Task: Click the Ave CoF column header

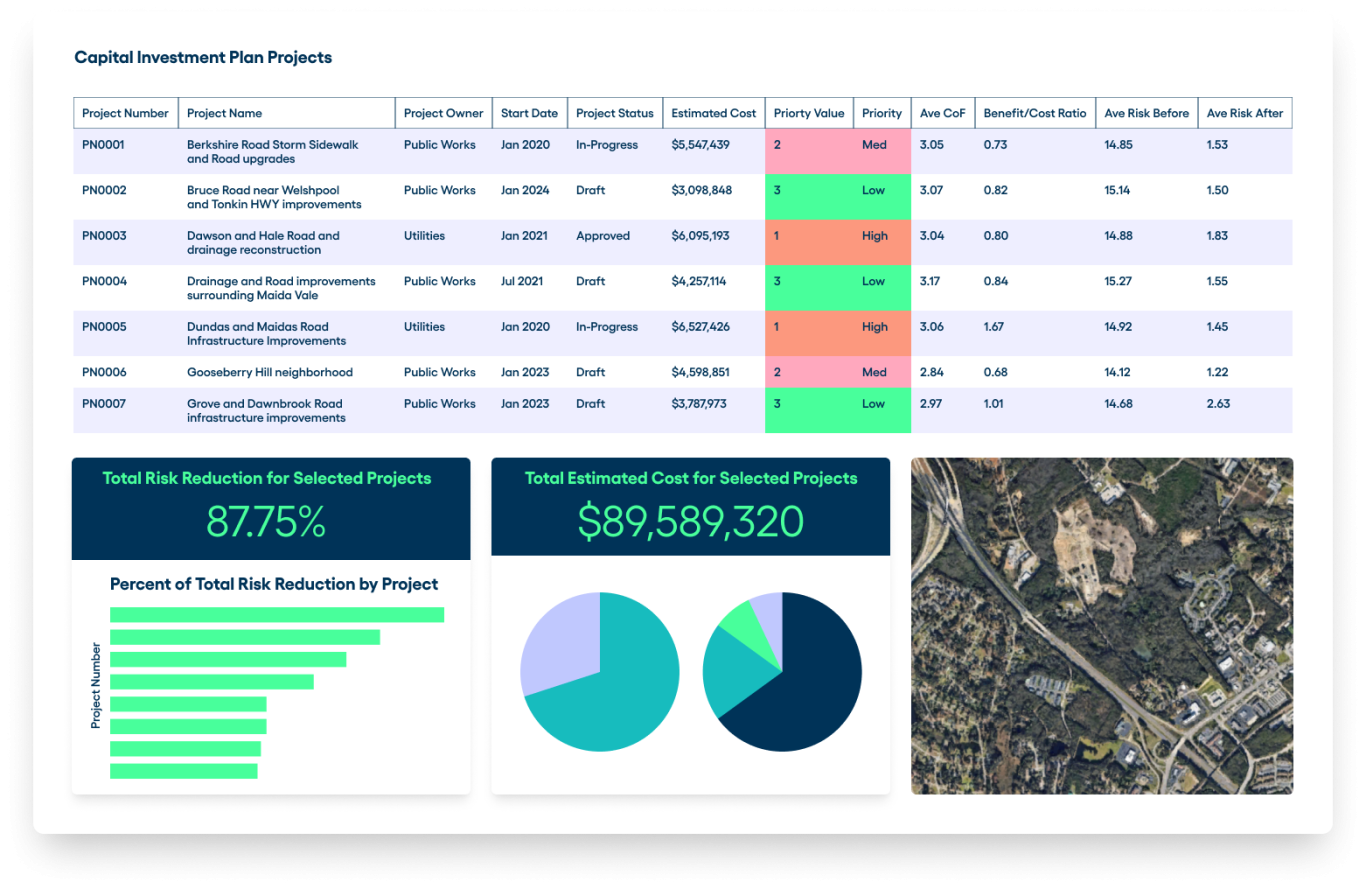Action: 943,112
